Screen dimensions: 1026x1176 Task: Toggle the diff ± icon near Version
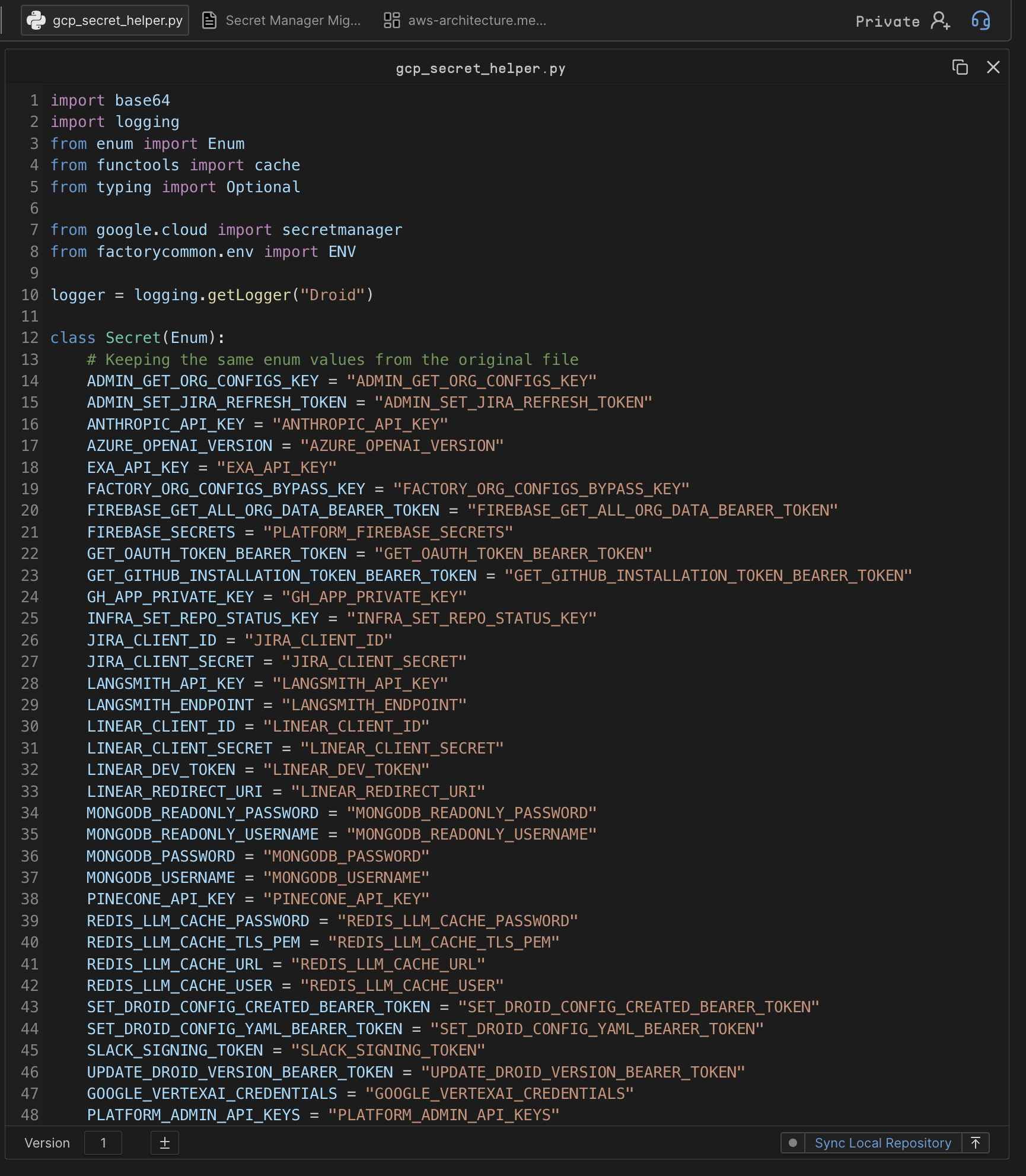coord(164,1143)
